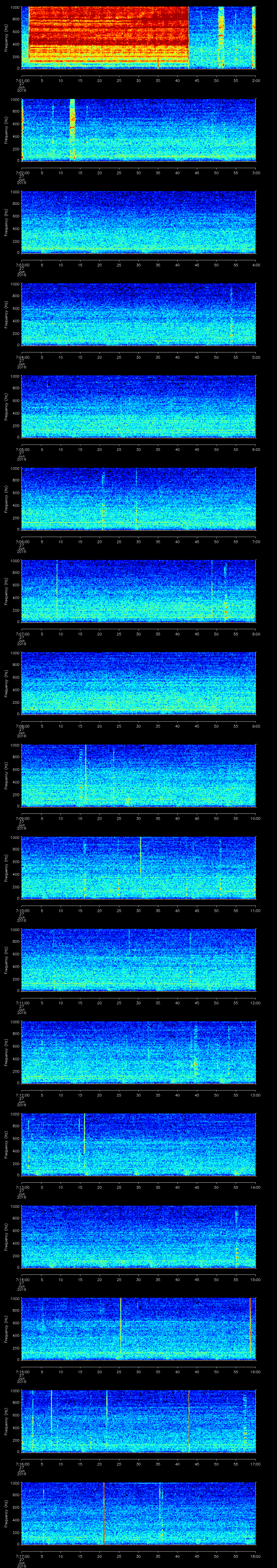
Task: Select the spectrogram panel starting at 7:05:00
Action: [x=139, y=407]
